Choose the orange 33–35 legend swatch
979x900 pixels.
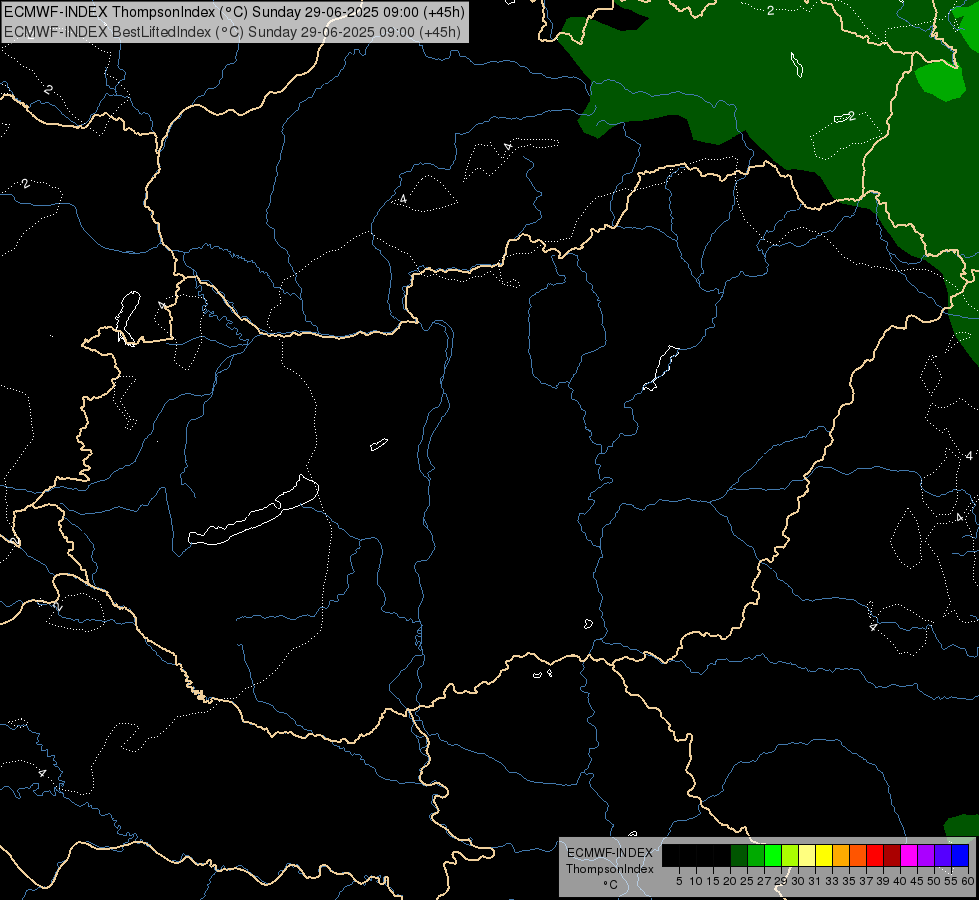pyautogui.click(x=841, y=855)
